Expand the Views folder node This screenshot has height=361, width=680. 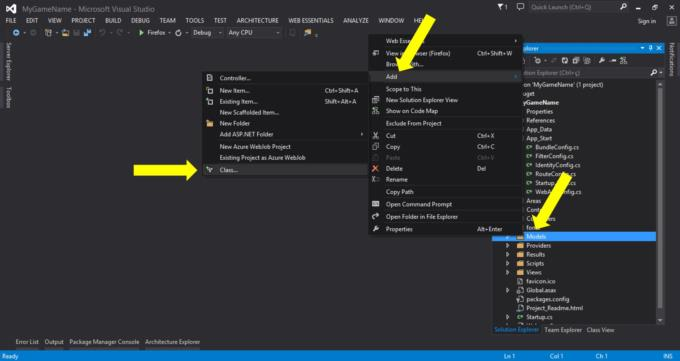pyautogui.click(x=507, y=272)
